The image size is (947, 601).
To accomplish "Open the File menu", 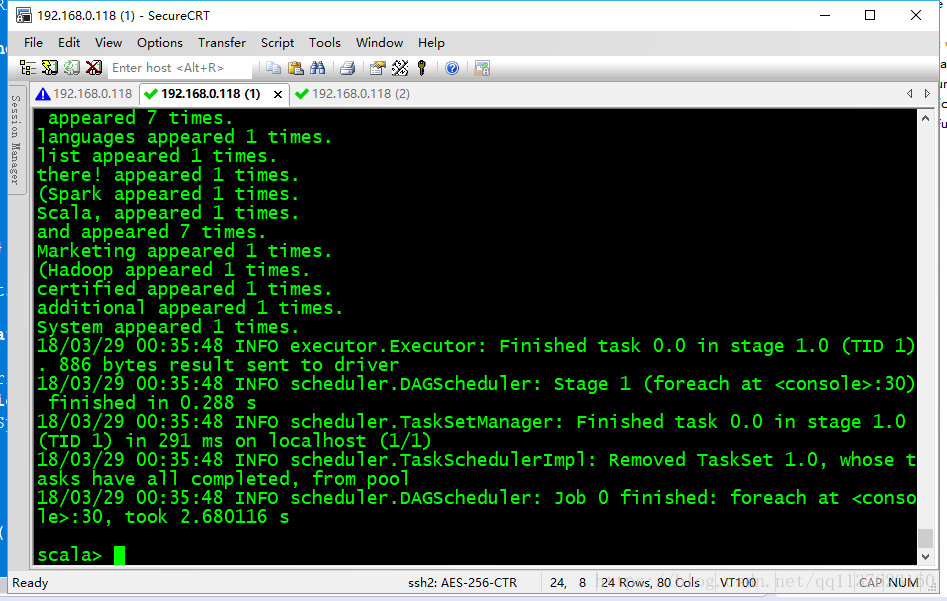I will pyautogui.click(x=33, y=43).
